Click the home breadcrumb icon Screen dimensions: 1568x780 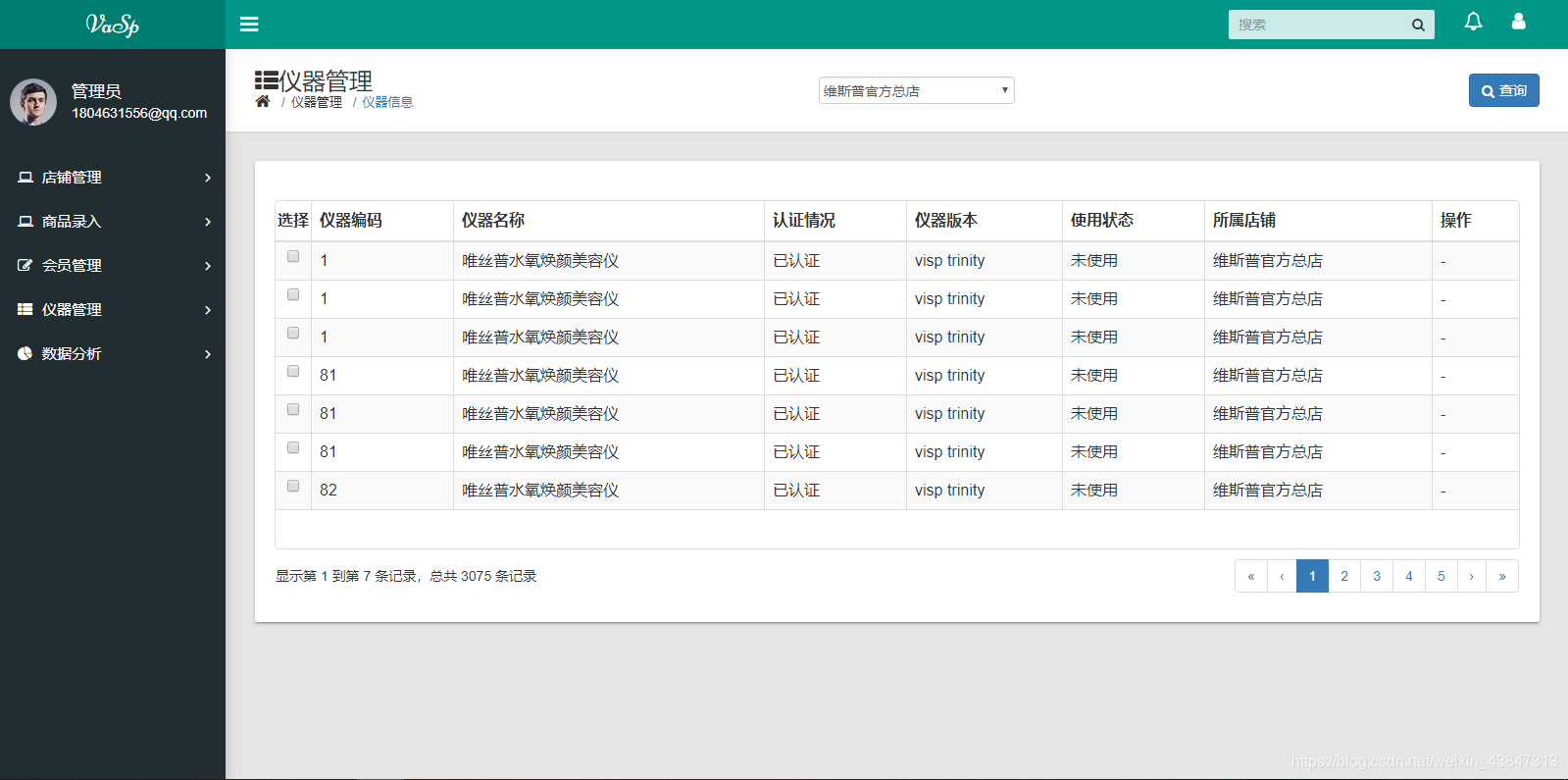click(x=262, y=101)
